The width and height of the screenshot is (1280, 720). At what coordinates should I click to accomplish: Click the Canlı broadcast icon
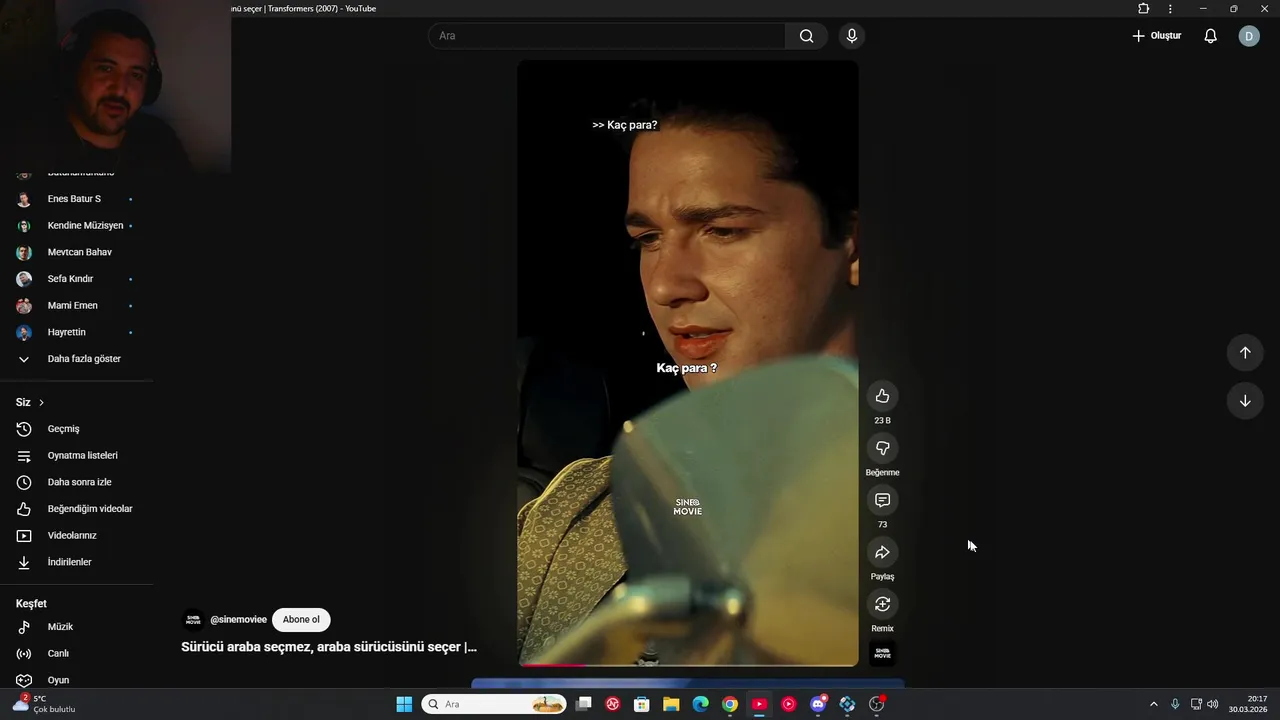tap(24, 654)
